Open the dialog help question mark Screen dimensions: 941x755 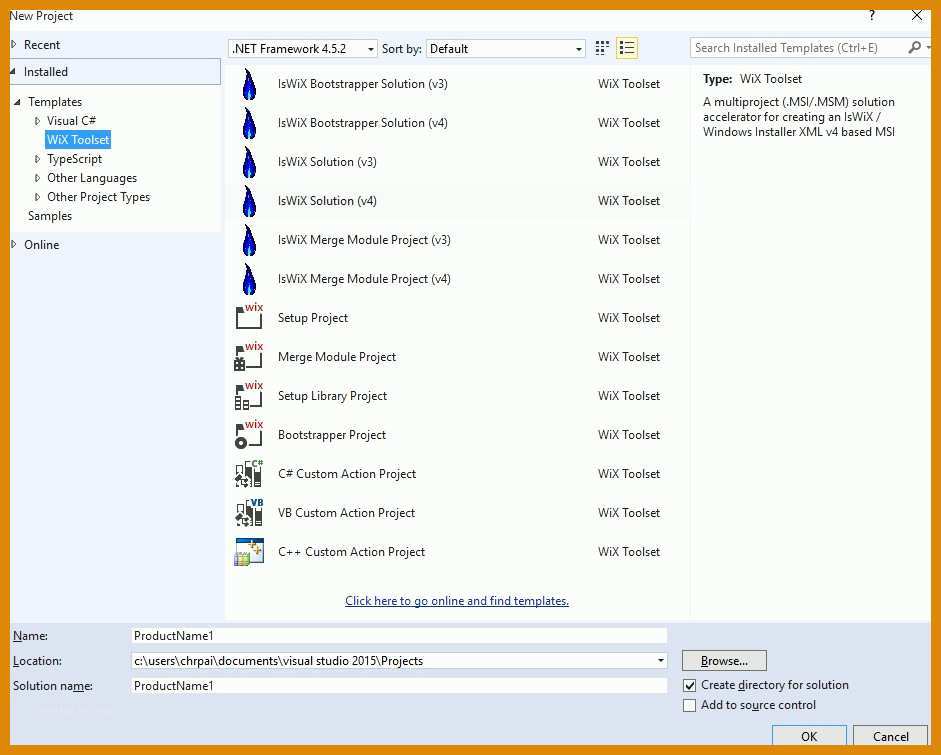click(x=872, y=16)
